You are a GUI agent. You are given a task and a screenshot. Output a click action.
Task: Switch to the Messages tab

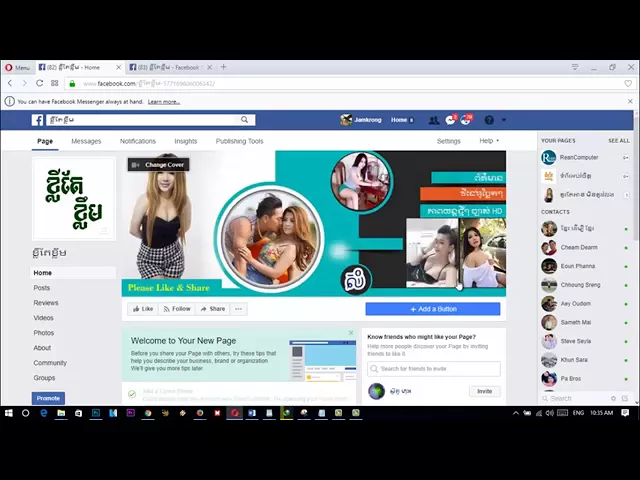point(86,141)
